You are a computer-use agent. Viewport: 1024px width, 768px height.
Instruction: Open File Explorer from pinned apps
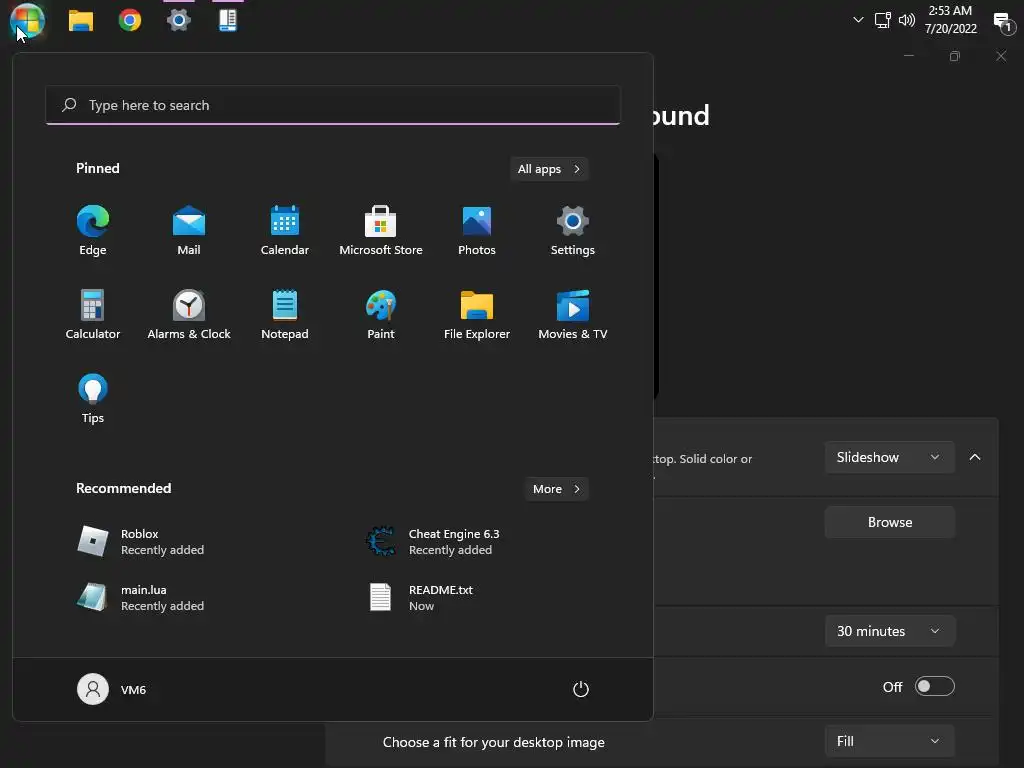(477, 314)
